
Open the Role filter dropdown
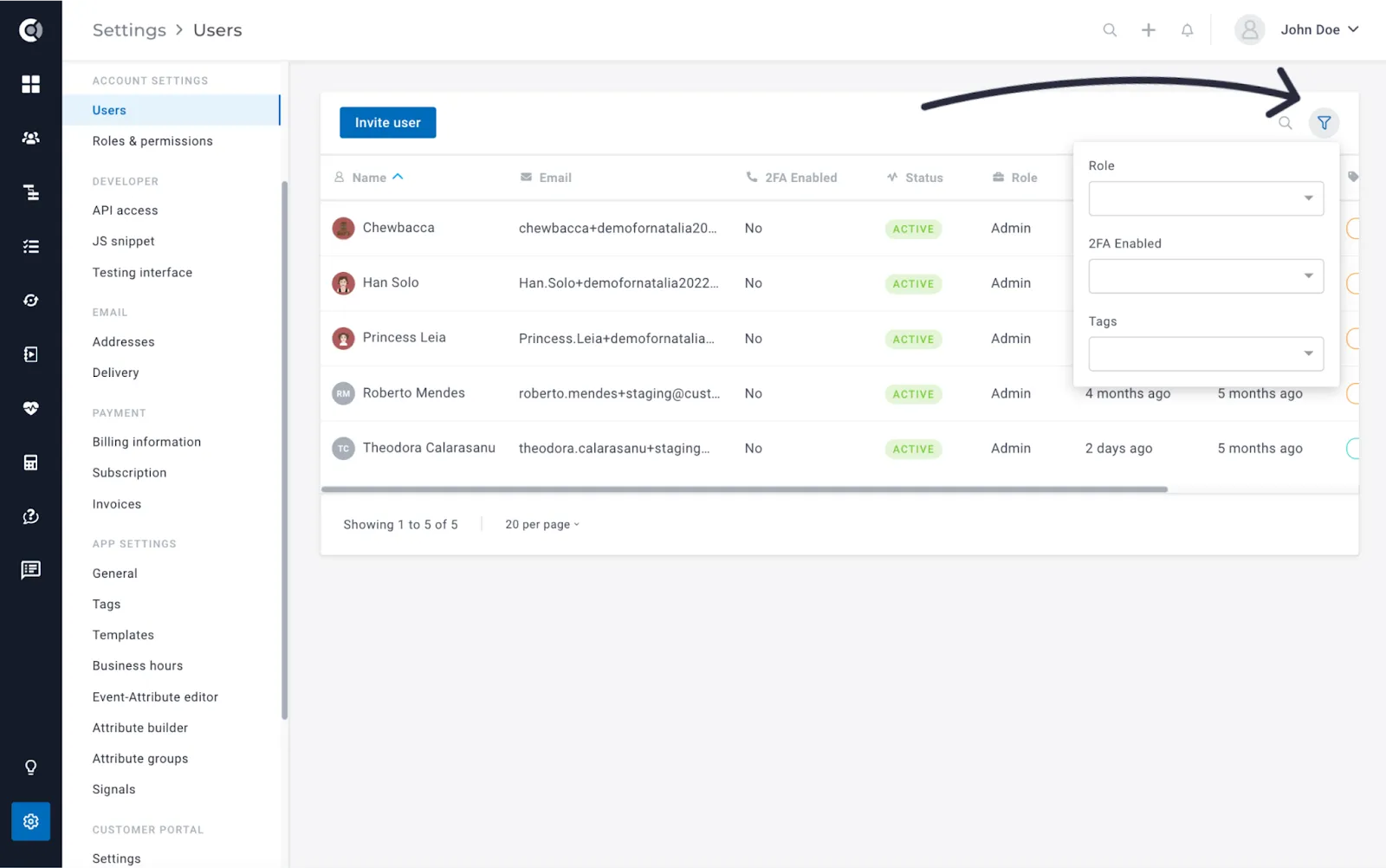[1206, 198]
